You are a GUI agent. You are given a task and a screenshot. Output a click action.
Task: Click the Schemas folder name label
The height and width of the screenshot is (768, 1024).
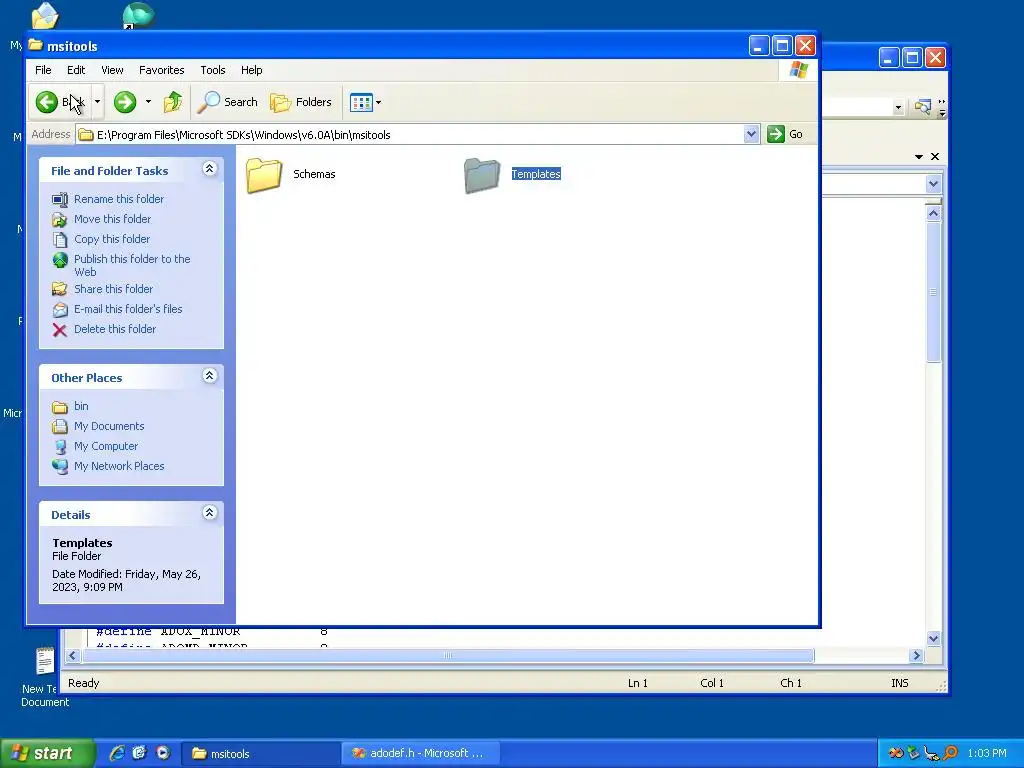pyautogui.click(x=314, y=174)
